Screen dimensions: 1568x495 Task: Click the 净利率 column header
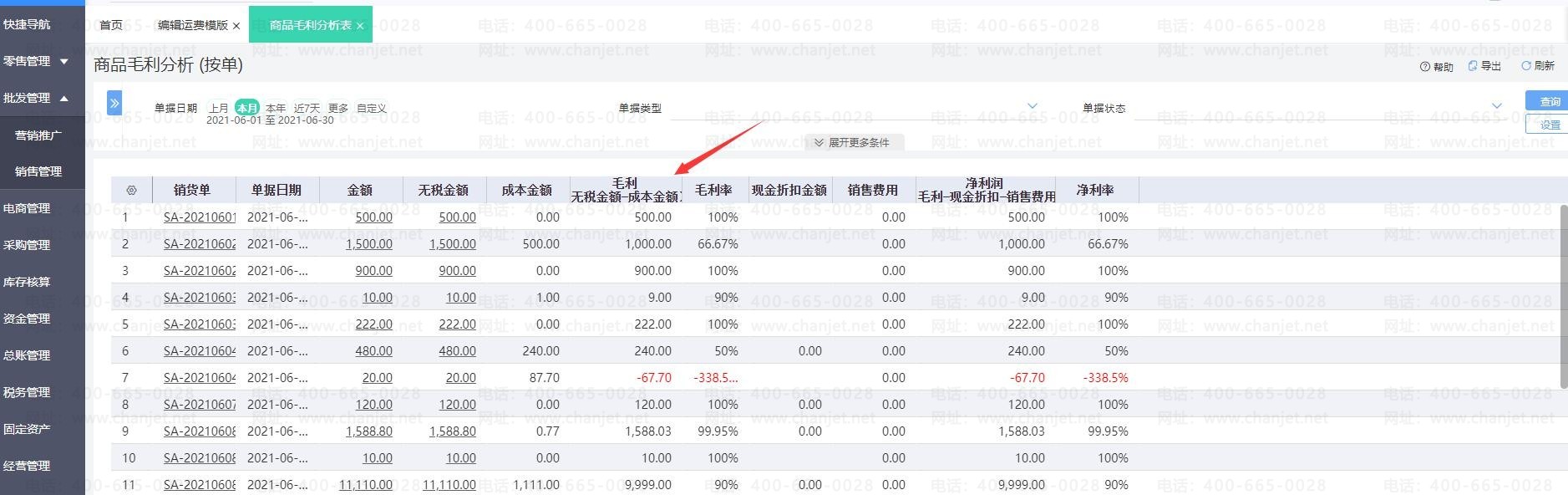(x=1096, y=190)
